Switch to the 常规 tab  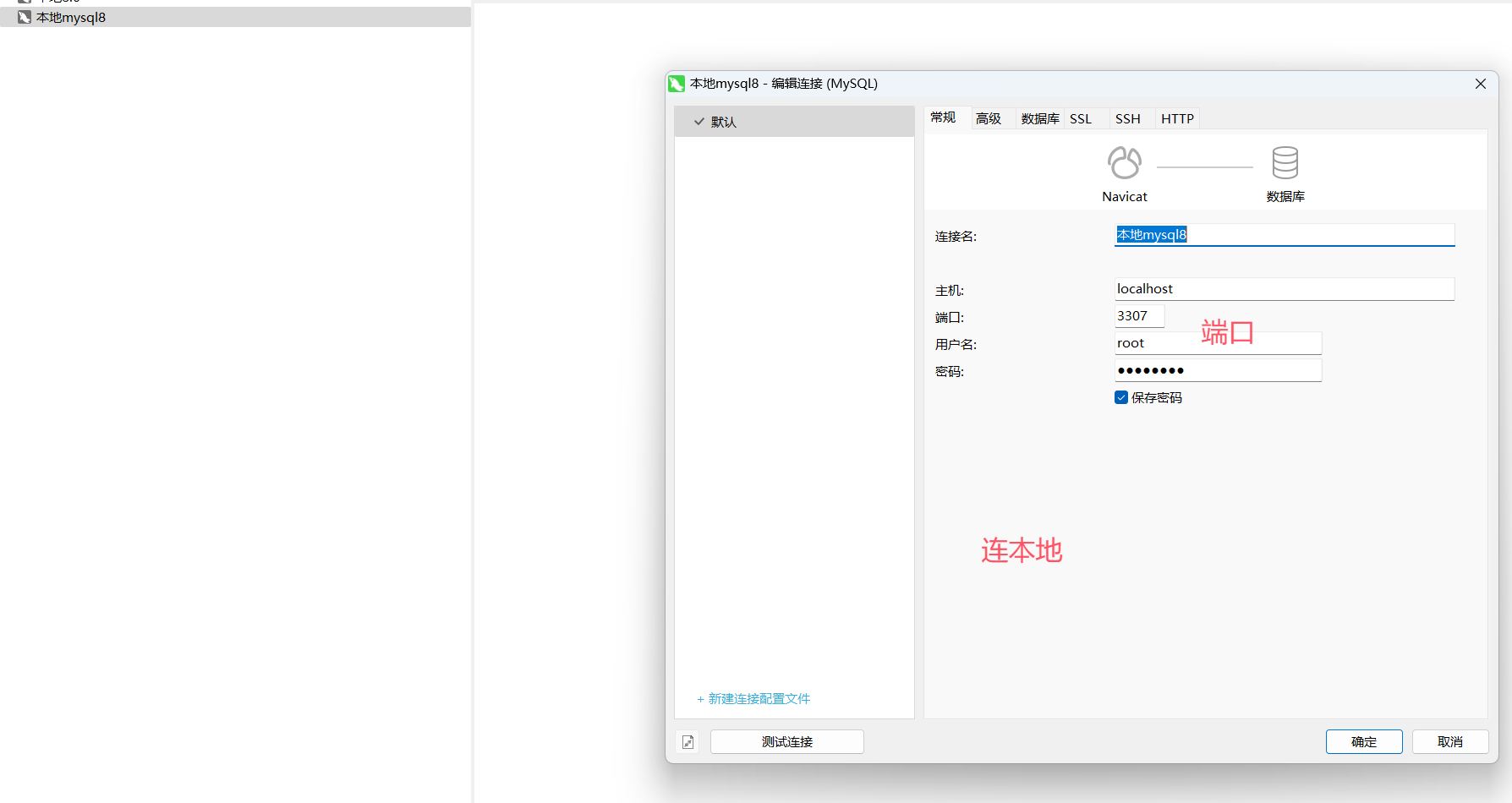pos(943,117)
